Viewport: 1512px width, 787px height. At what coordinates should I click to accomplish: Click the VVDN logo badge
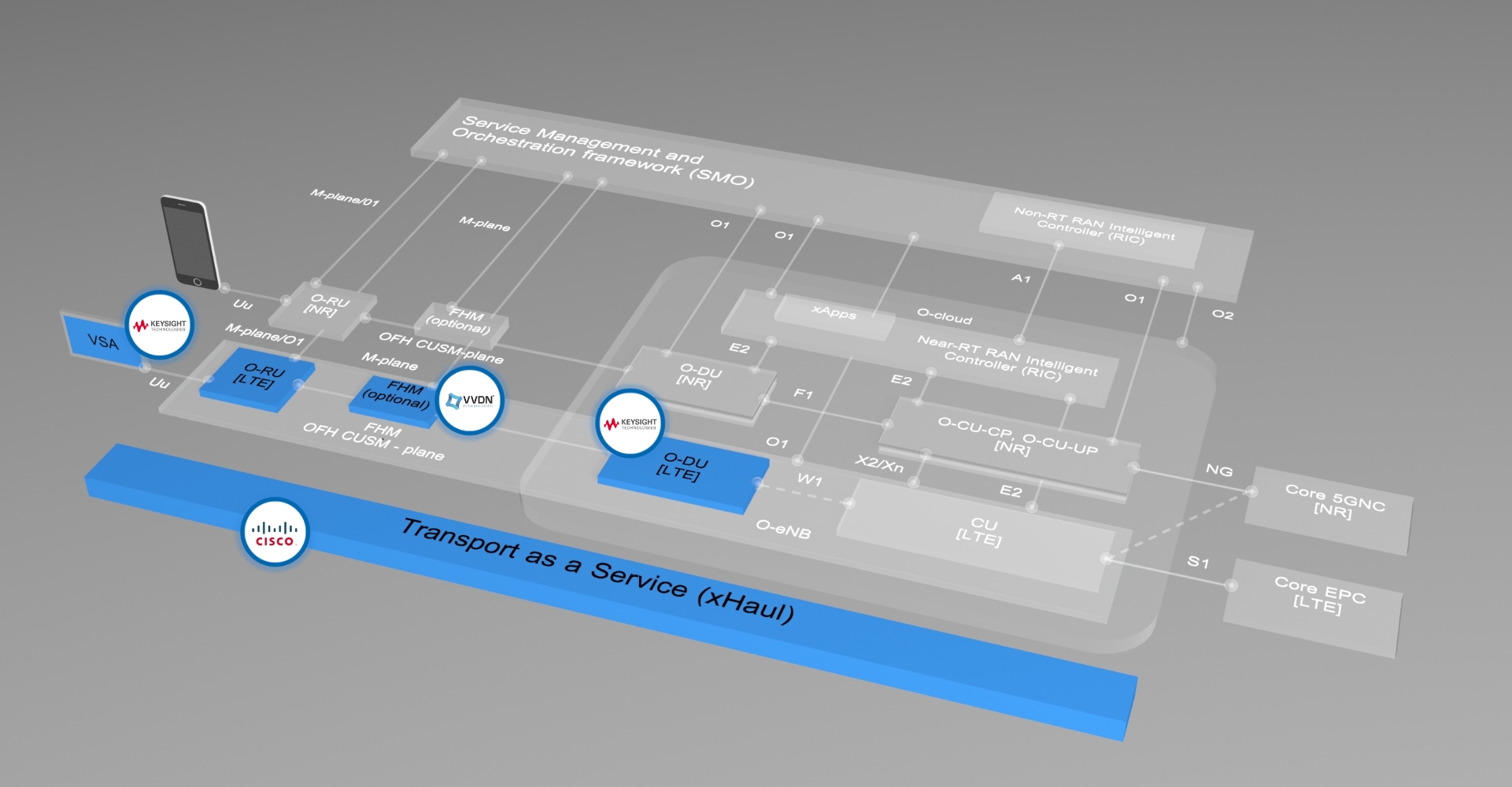tap(469, 401)
